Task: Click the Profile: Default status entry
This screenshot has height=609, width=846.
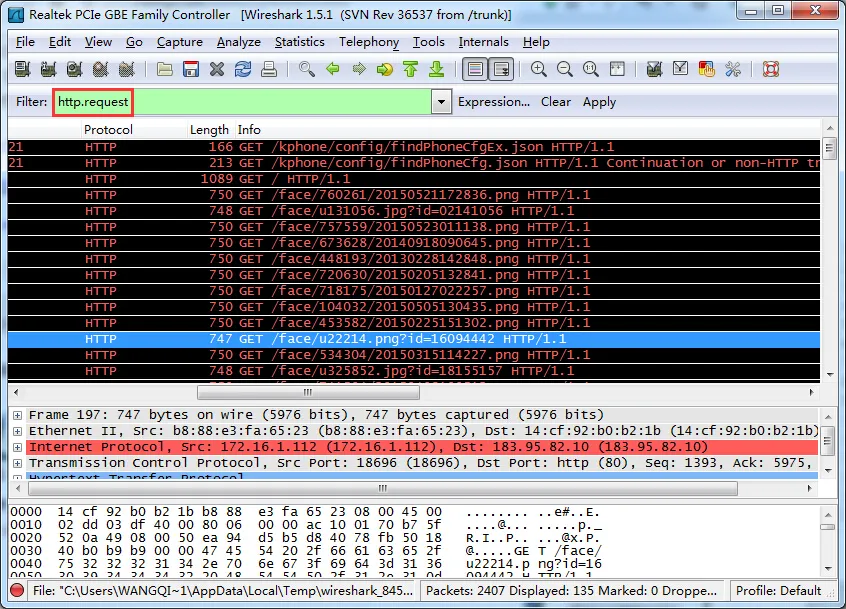Action: [x=778, y=591]
